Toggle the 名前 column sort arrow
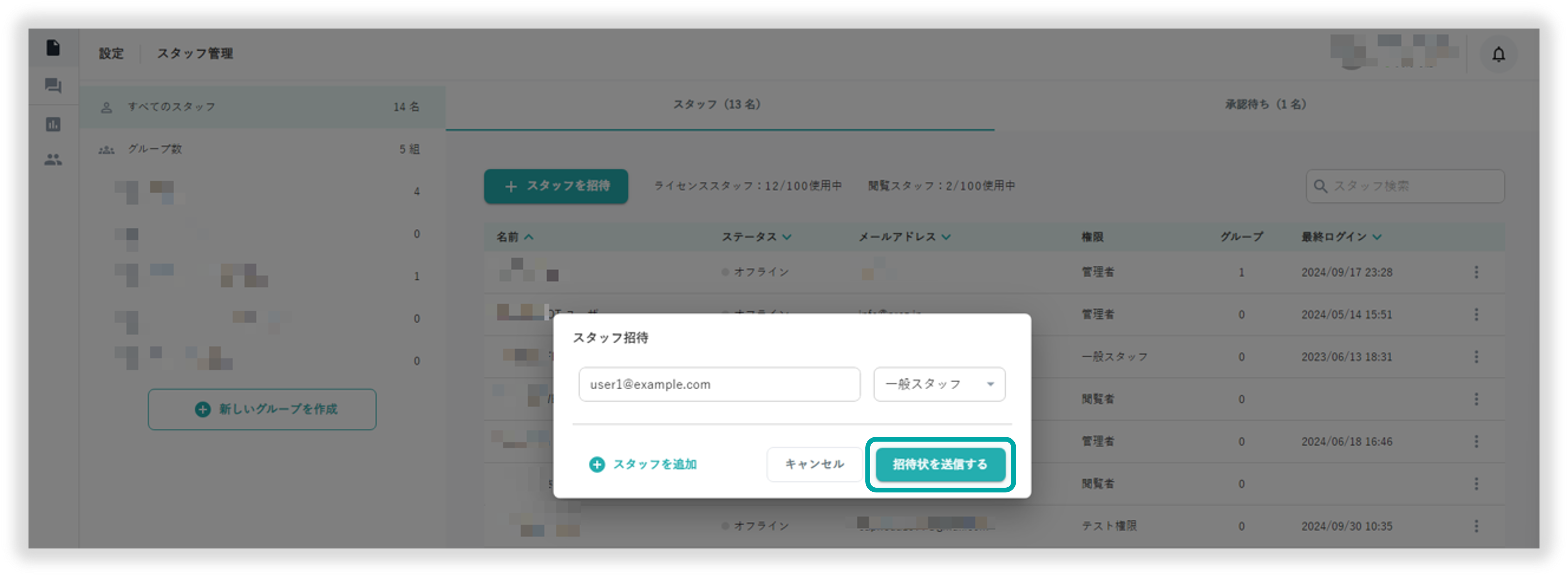Screen dimensions: 1568x577 [530, 237]
